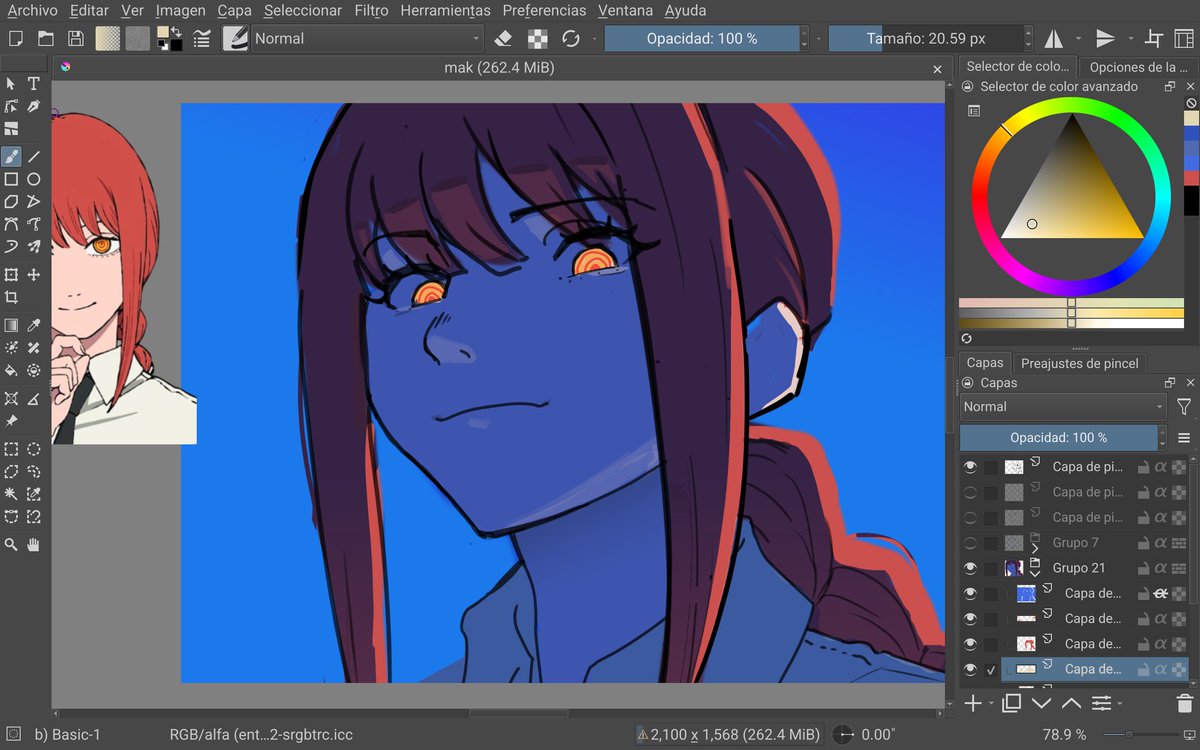This screenshot has width=1200, height=750.
Task: Open the layers panel hamburger options
Action: [x=1184, y=438]
